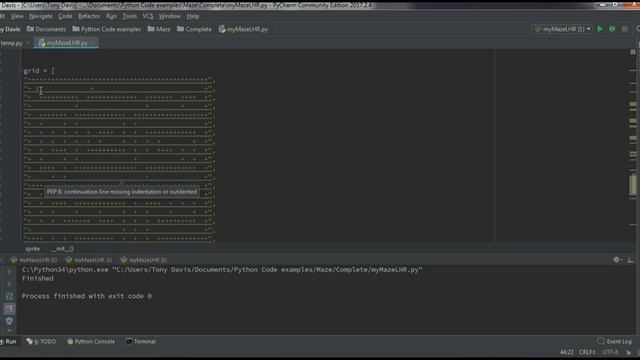Click the Documents breadcrumb folder

coord(46,29)
